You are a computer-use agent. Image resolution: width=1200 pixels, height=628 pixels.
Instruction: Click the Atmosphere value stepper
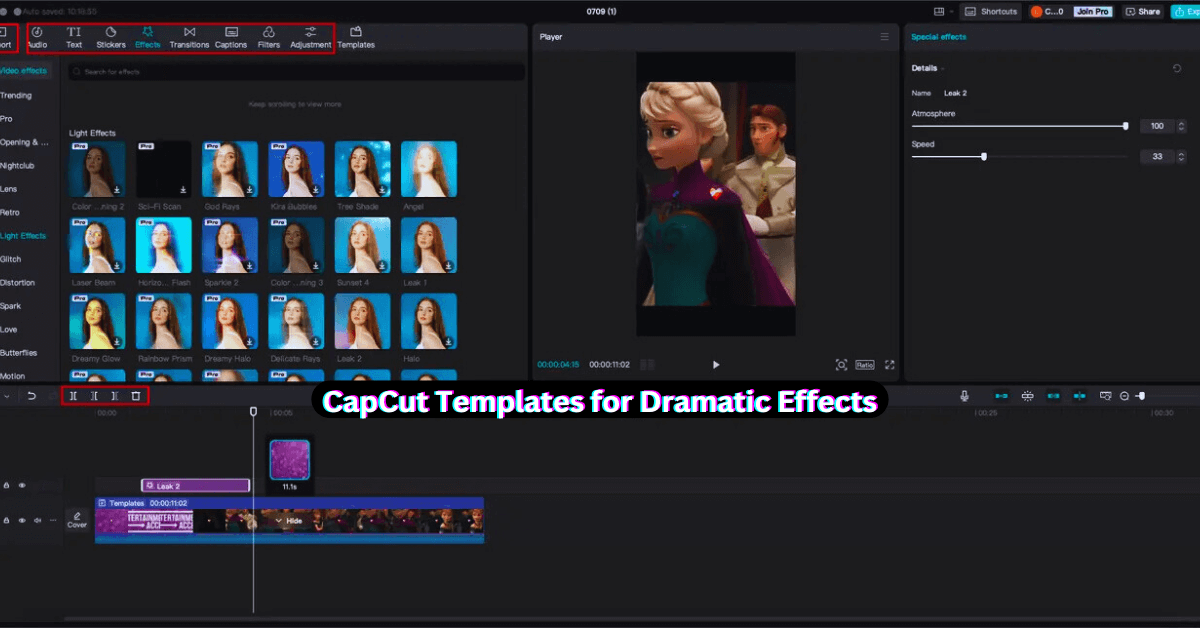[x=1181, y=126]
